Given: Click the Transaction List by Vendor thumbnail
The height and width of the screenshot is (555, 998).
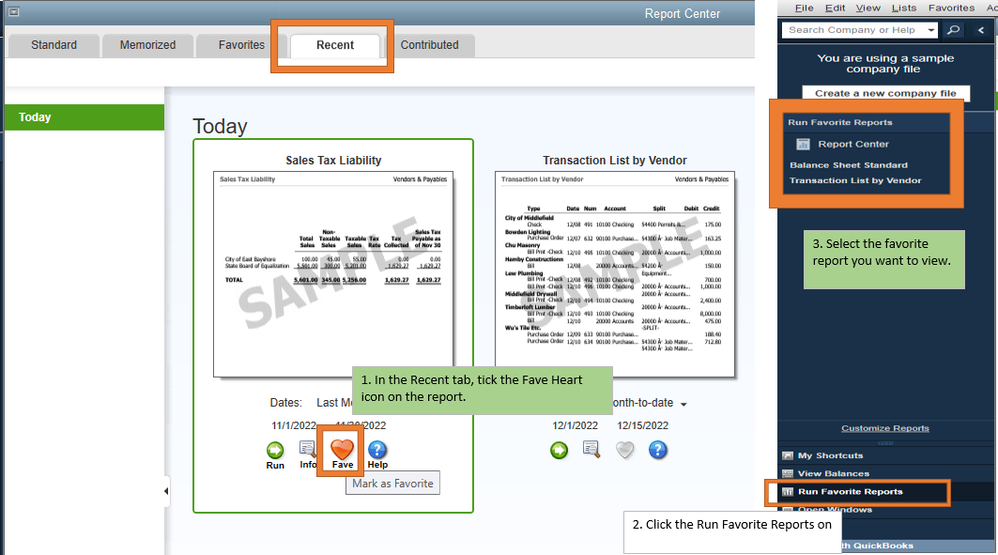Looking at the screenshot, I should (x=615, y=274).
